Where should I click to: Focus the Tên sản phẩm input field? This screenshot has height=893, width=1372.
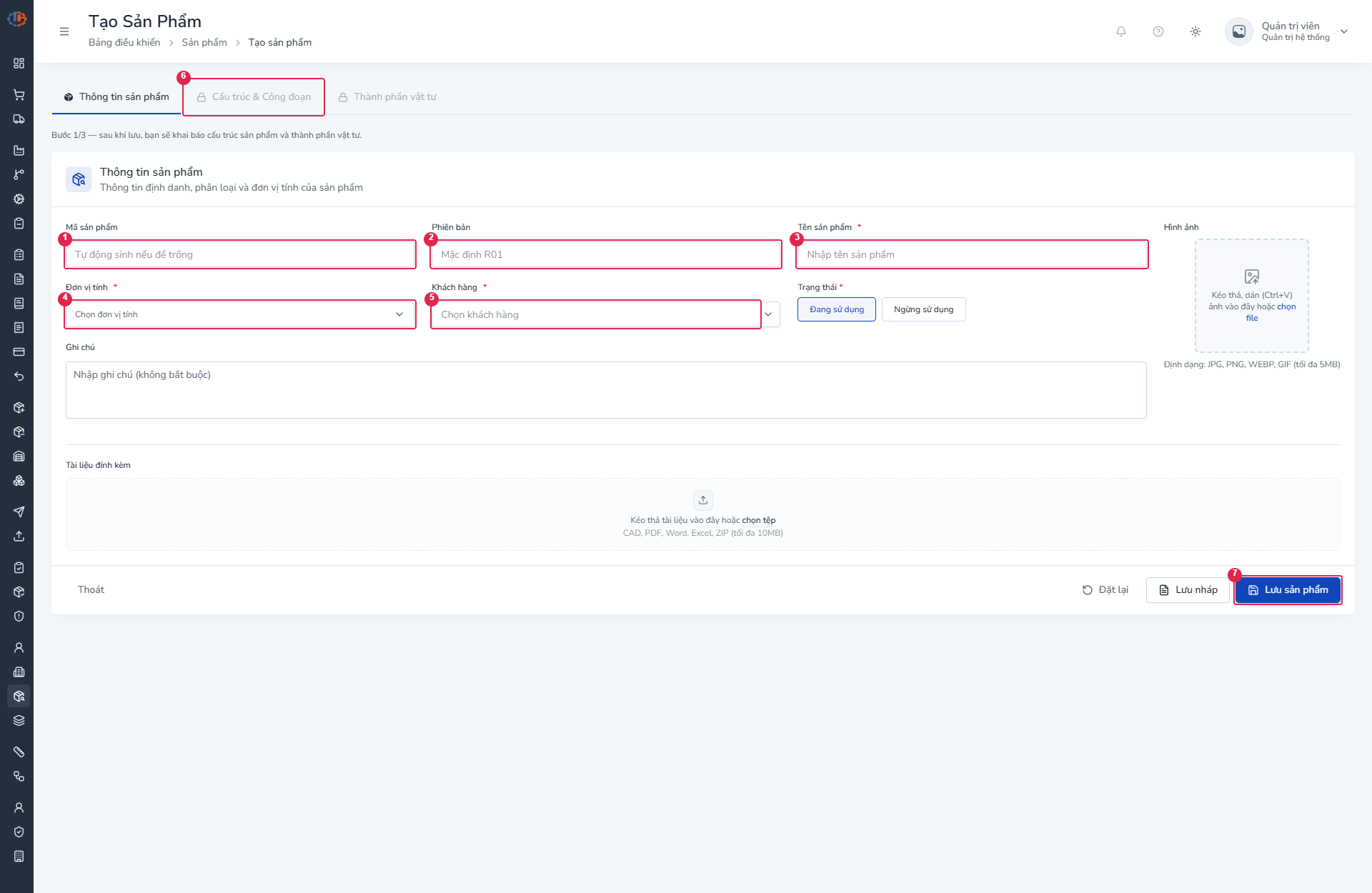pos(972,254)
